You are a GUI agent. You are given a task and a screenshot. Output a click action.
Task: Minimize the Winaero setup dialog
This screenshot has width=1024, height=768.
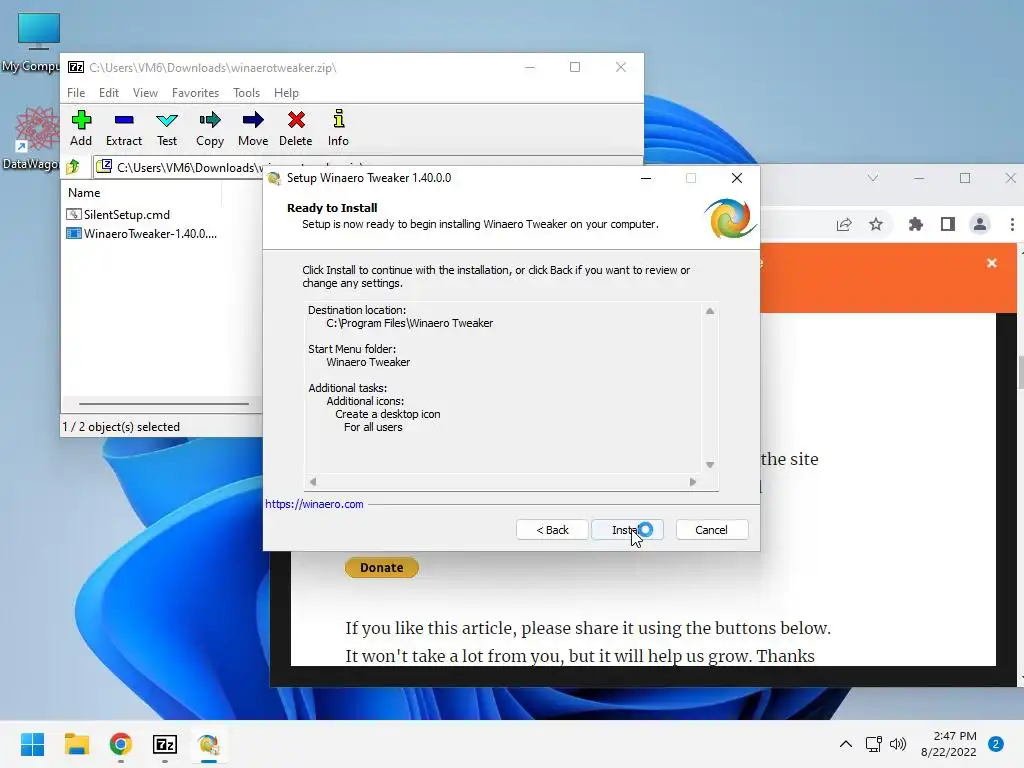(x=646, y=178)
